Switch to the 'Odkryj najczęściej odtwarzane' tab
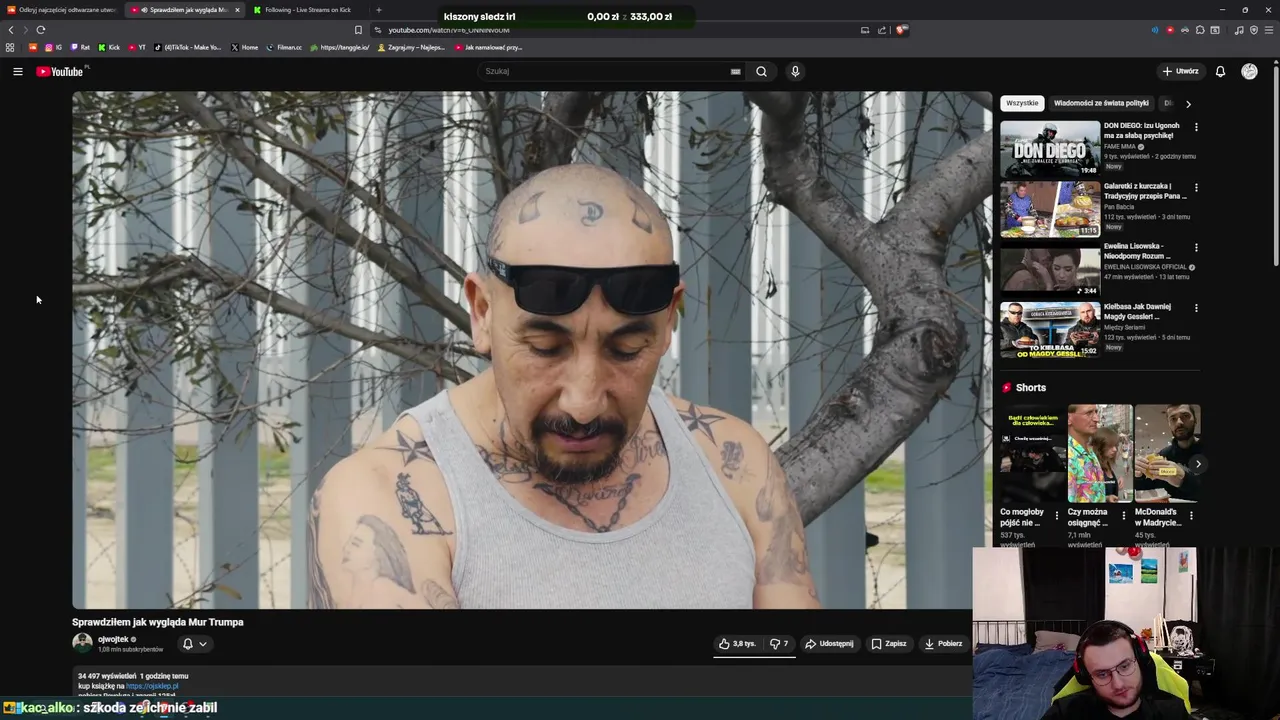The image size is (1280, 720). point(62,10)
